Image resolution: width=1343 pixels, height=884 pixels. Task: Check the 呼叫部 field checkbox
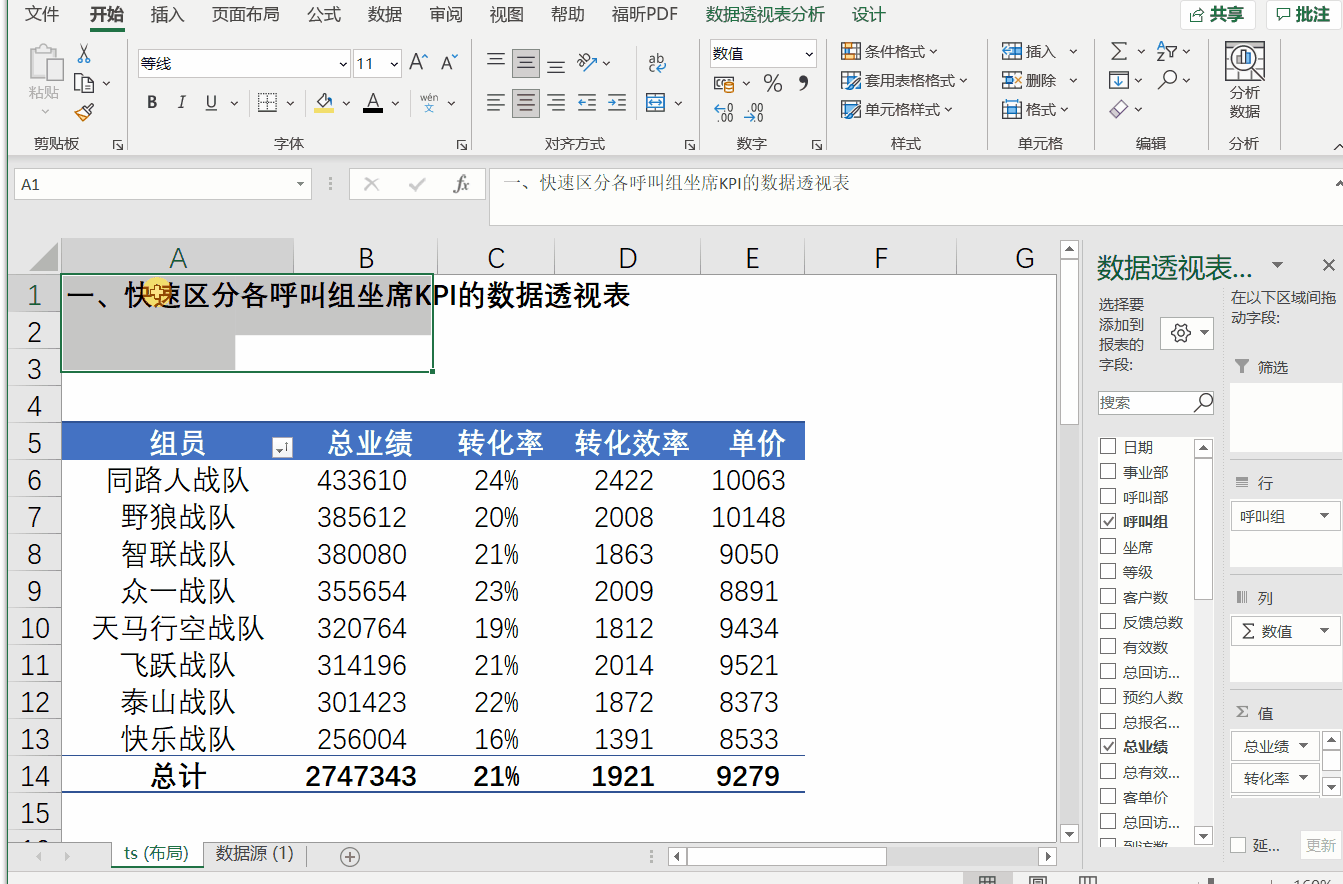pos(1108,497)
